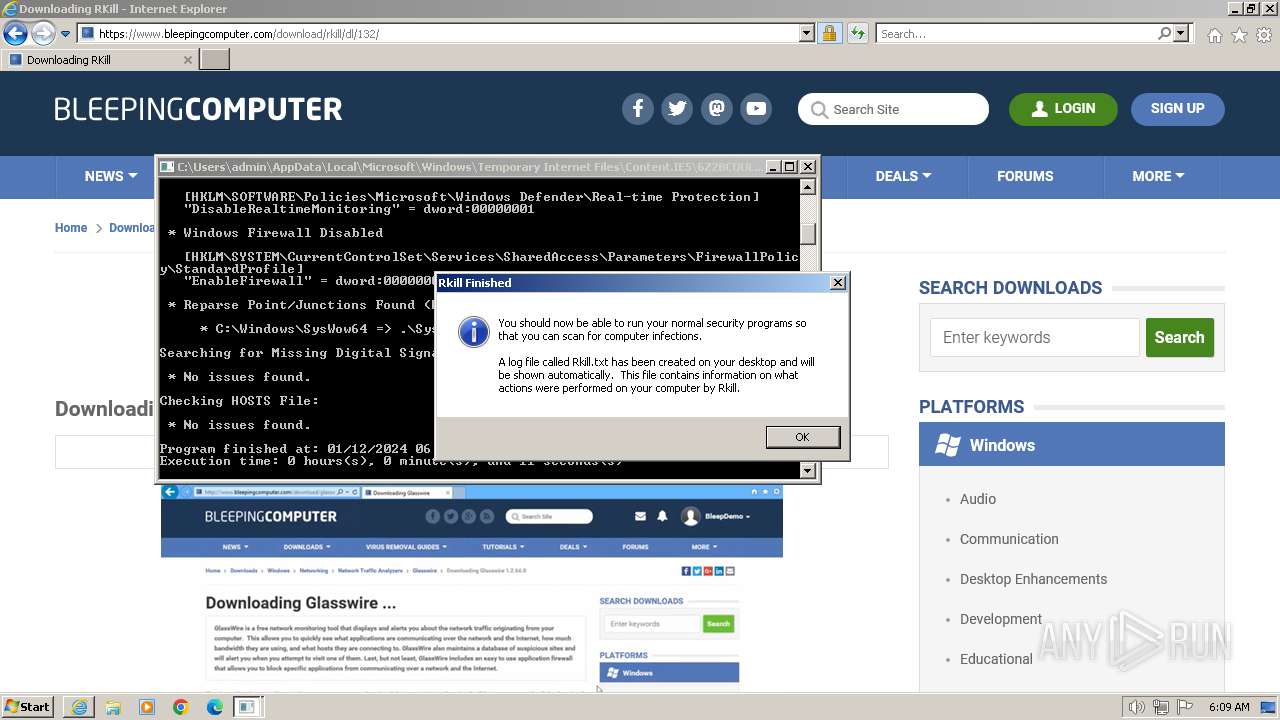Click the address bar URL field
This screenshot has width=1280, height=720.
coord(446,34)
